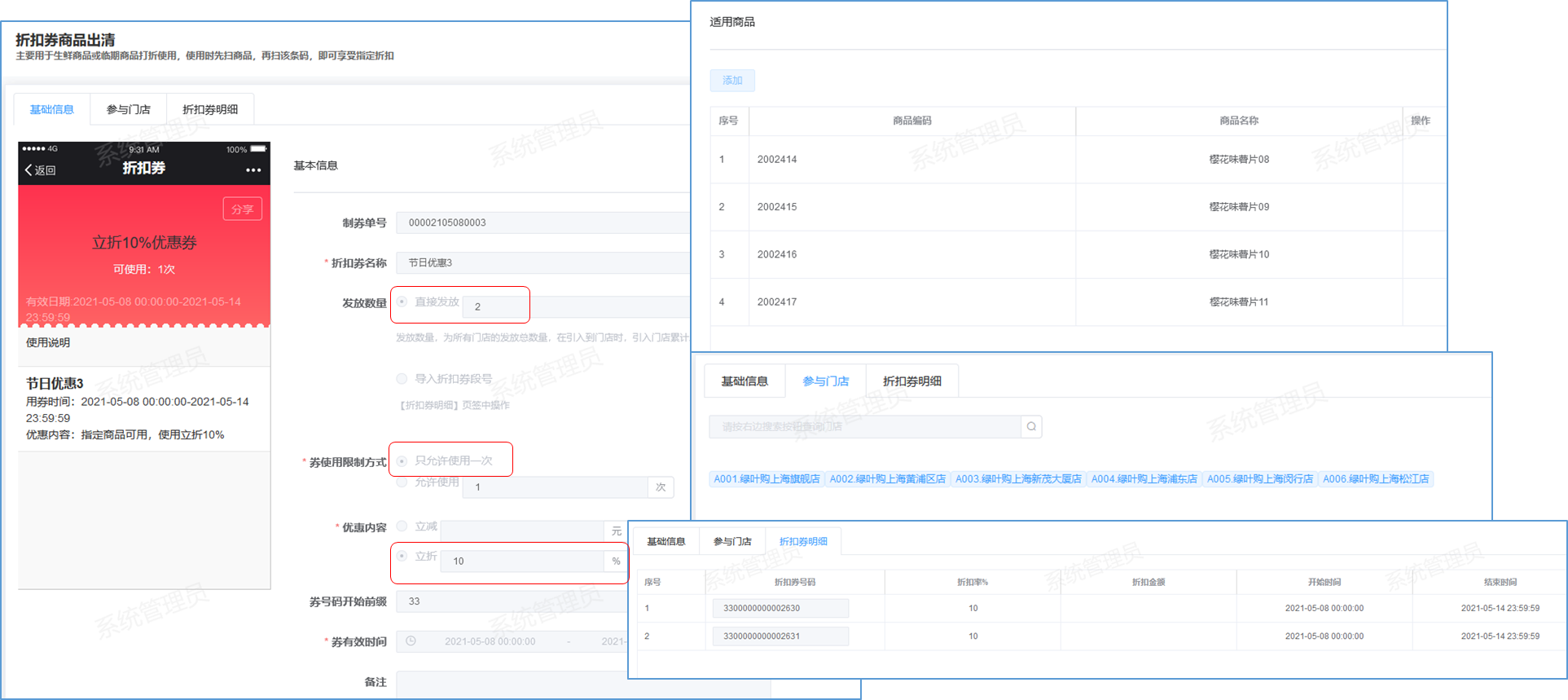Select the 立减 discount radio option

(x=402, y=526)
